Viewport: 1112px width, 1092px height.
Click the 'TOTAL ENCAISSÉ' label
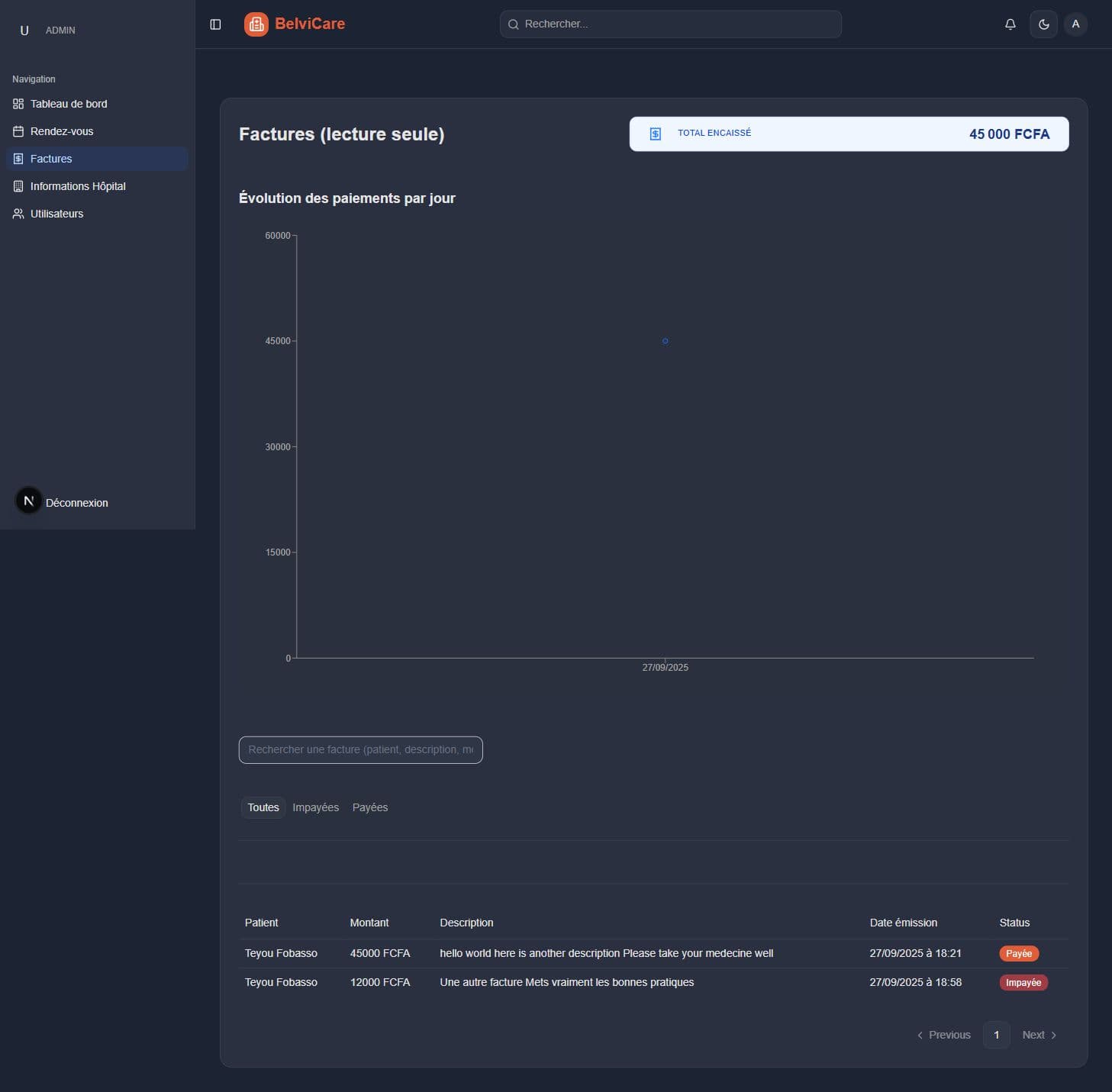(714, 133)
